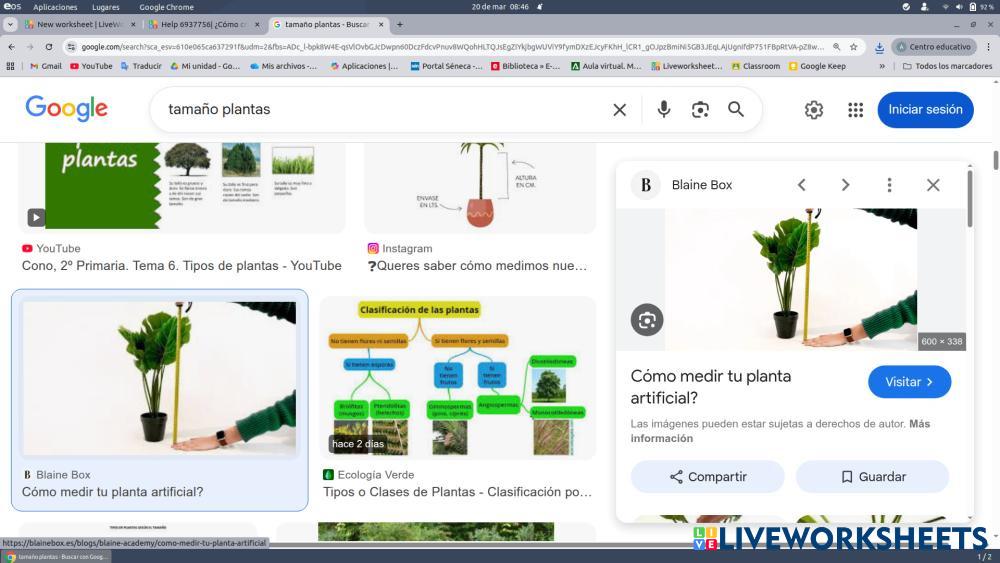Screen dimensions: 1000x563
Task: Open the Google apps grid
Action: coord(855,110)
